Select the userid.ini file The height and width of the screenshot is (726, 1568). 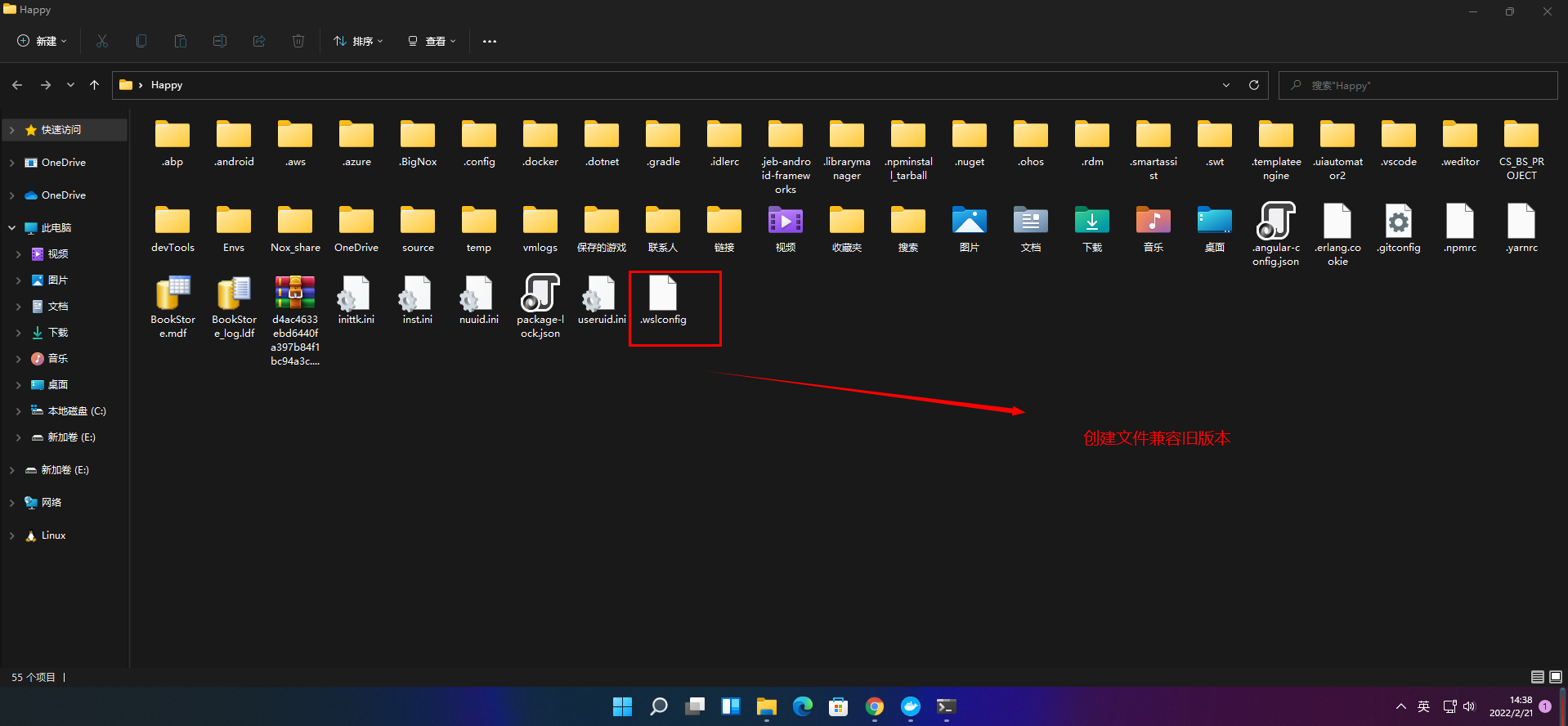pos(602,299)
